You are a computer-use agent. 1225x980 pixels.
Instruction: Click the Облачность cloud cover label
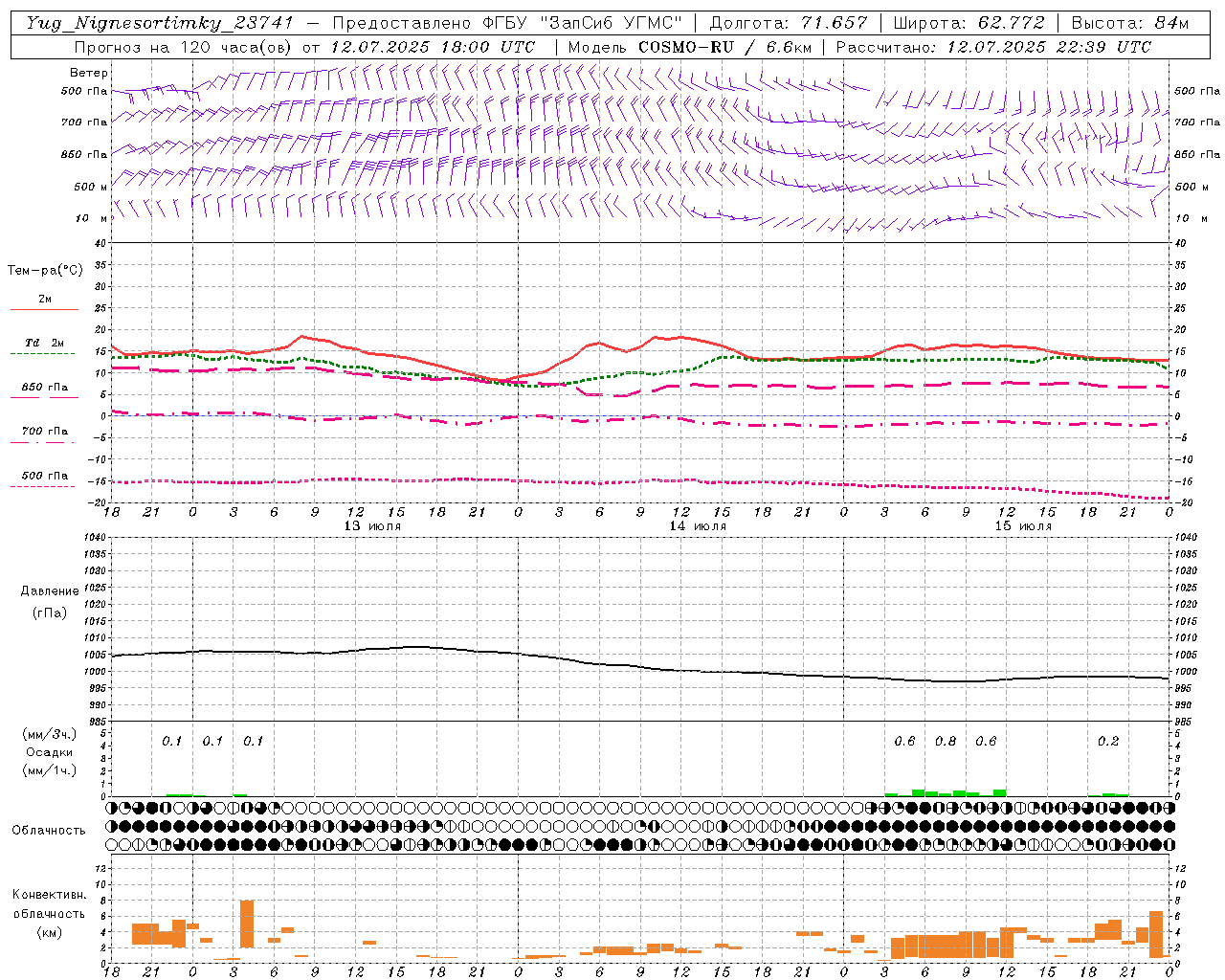point(49,831)
